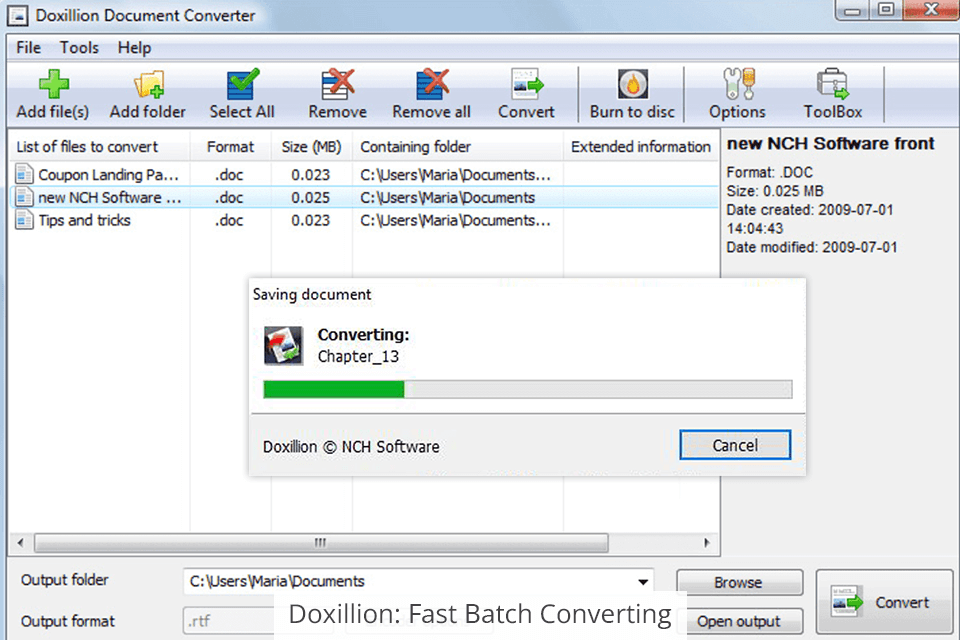Select the Coupon Landing Pa... file row

364,175
